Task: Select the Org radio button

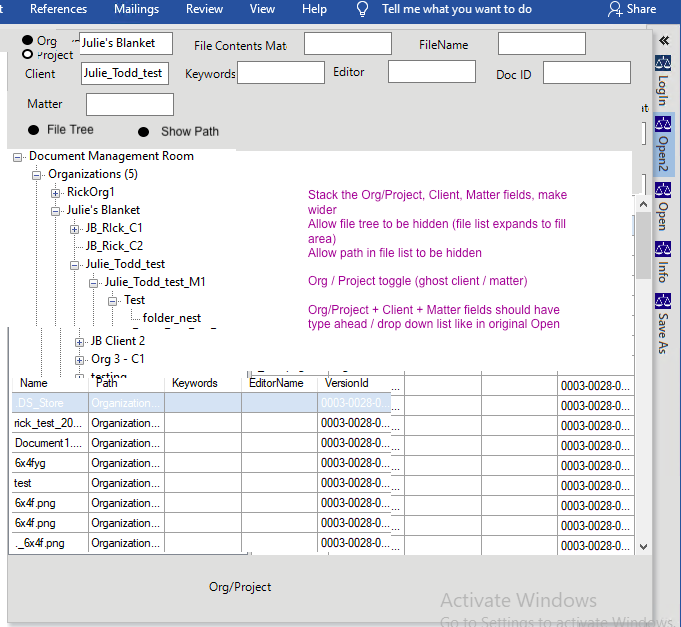Action: click(27, 40)
